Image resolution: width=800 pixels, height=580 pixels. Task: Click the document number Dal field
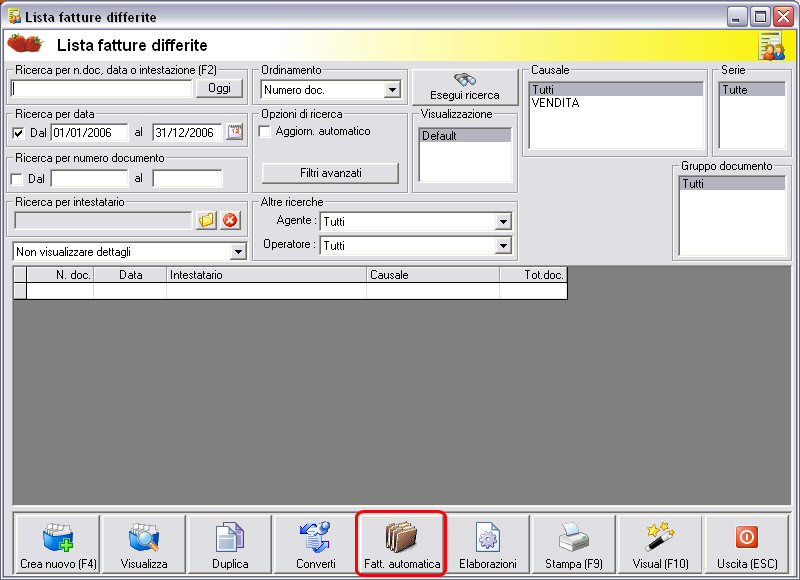pyautogui.click(x=89, y=179)
